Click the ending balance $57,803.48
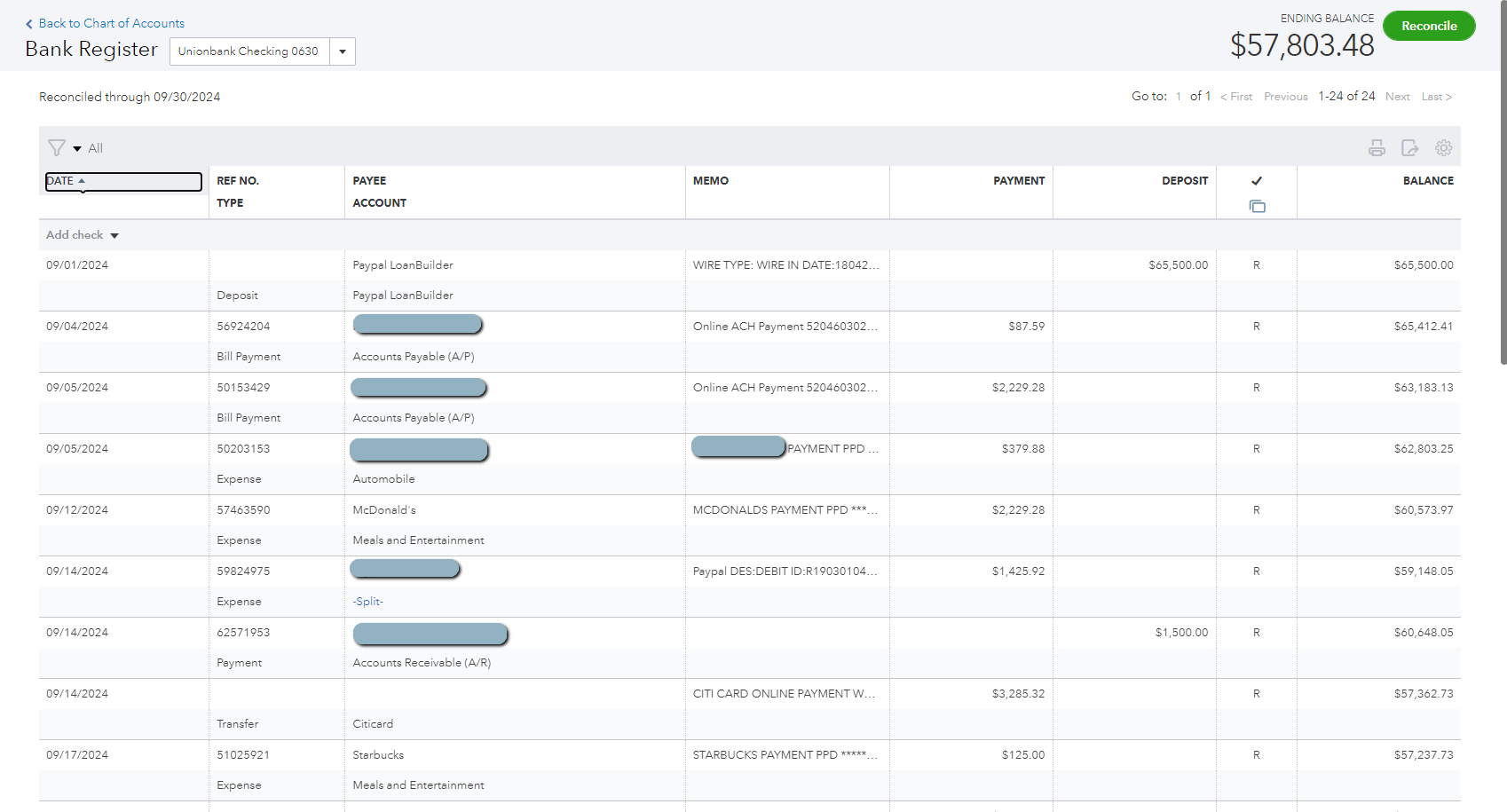1507x812 pixels. point(1302,45)
